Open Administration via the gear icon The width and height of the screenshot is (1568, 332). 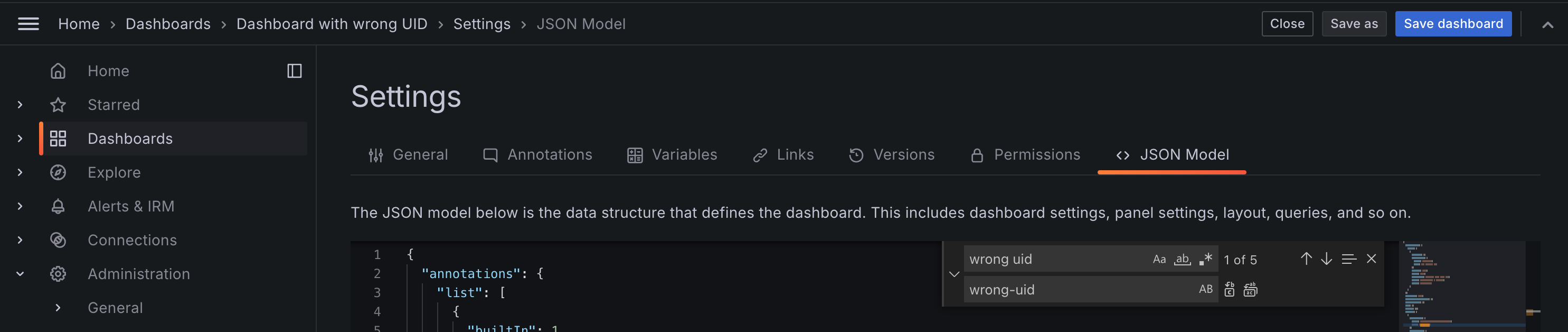pyautogui.click(x=58, y=273)
